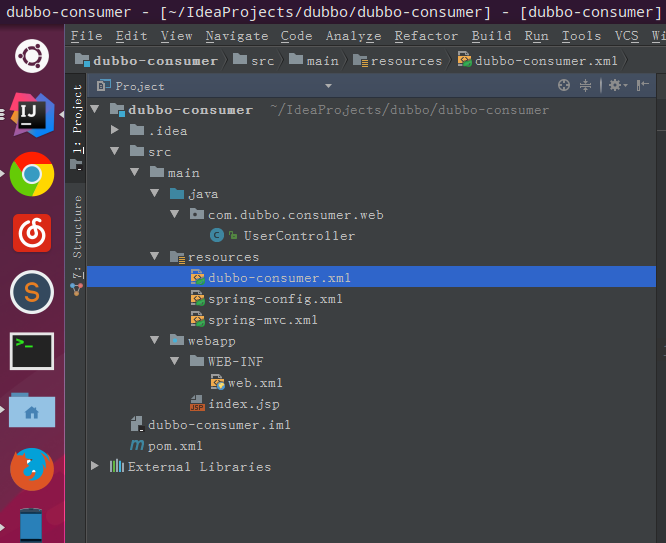Collapse the java folder
The image size is (666, 543).
155,193
